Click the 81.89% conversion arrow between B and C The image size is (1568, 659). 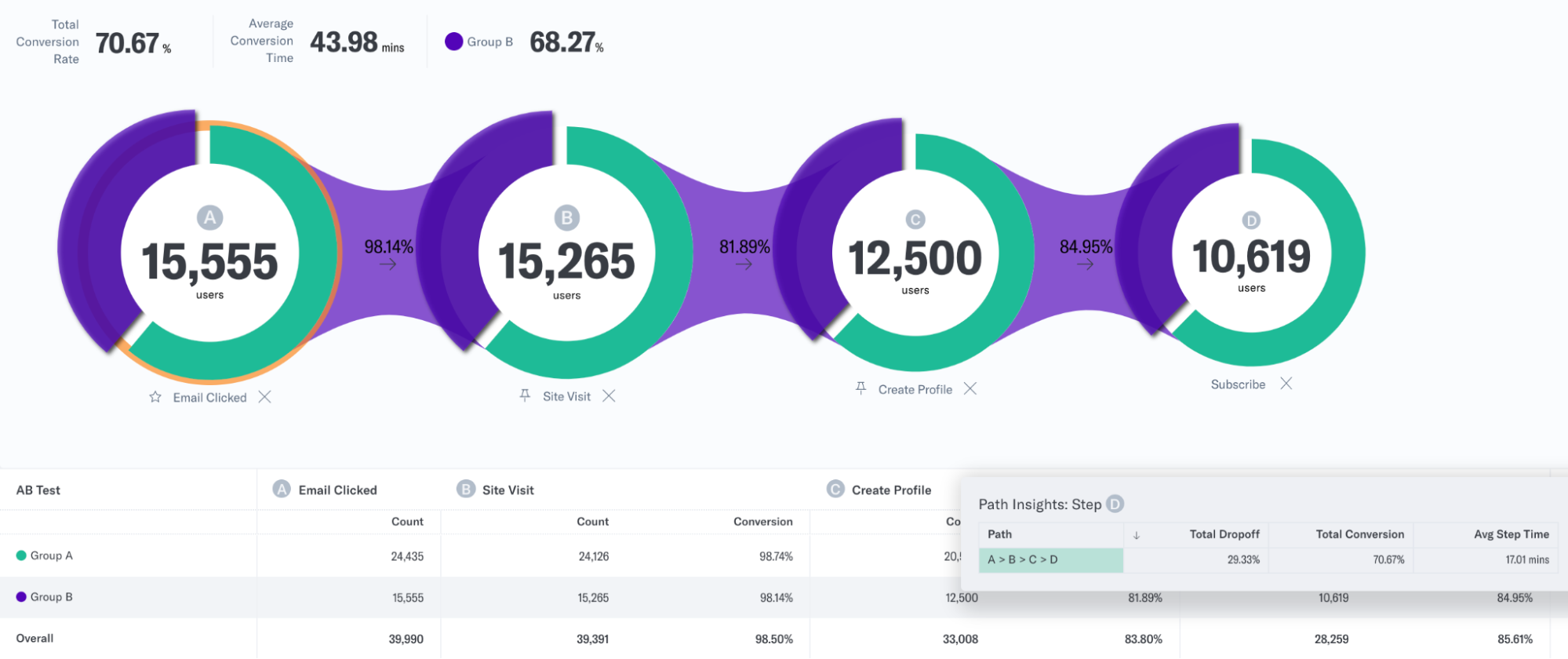click(x=744, y=264)
